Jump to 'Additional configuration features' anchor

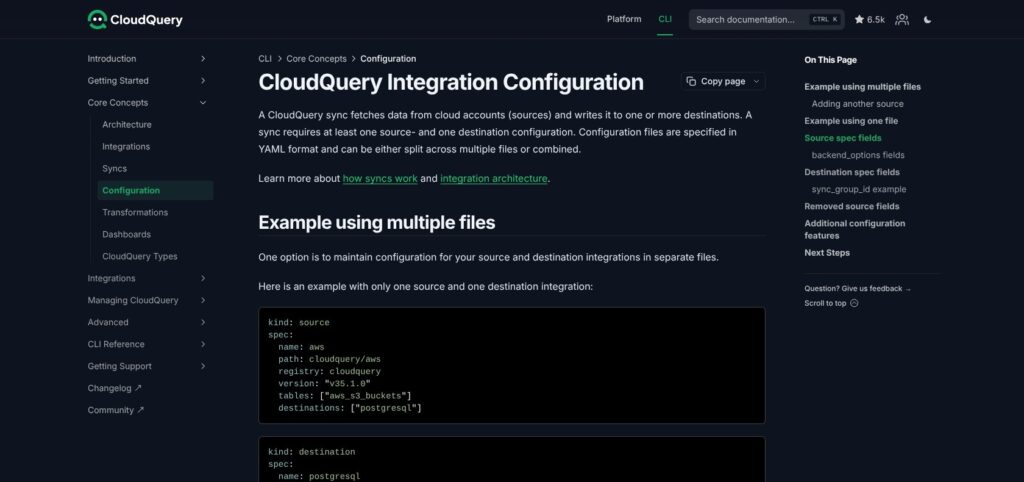point(855,229)
